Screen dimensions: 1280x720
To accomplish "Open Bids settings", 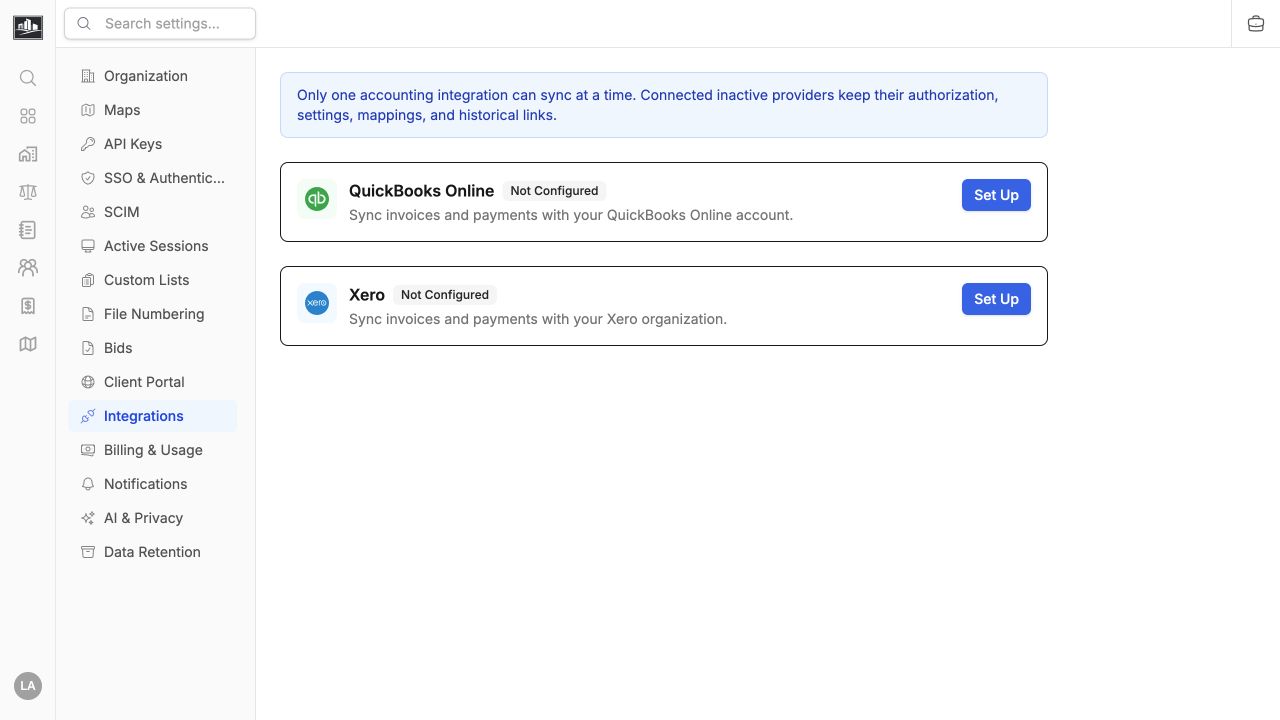I will (153, 348).
